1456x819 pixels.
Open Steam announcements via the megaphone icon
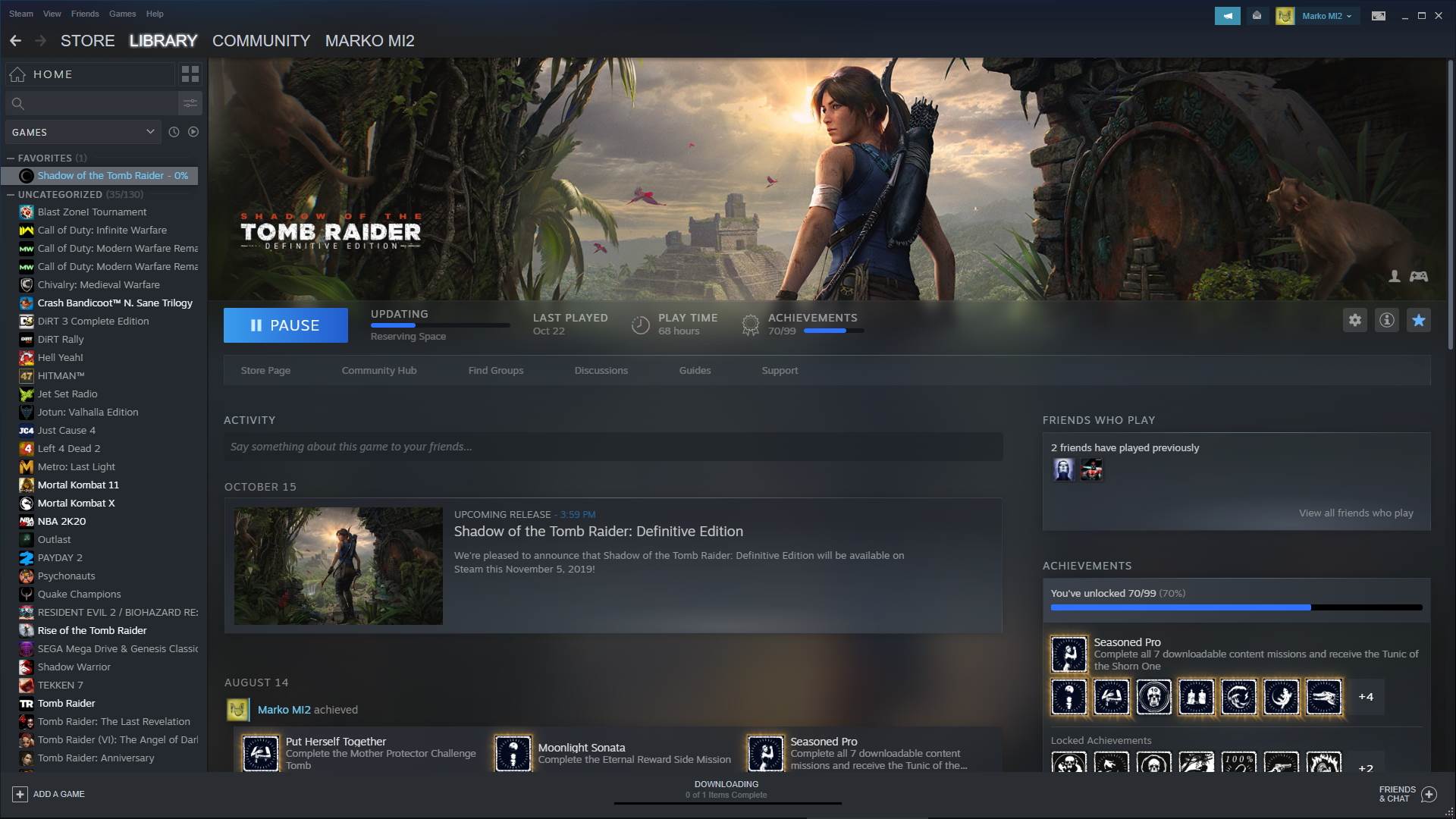[x=1228, y=15]
